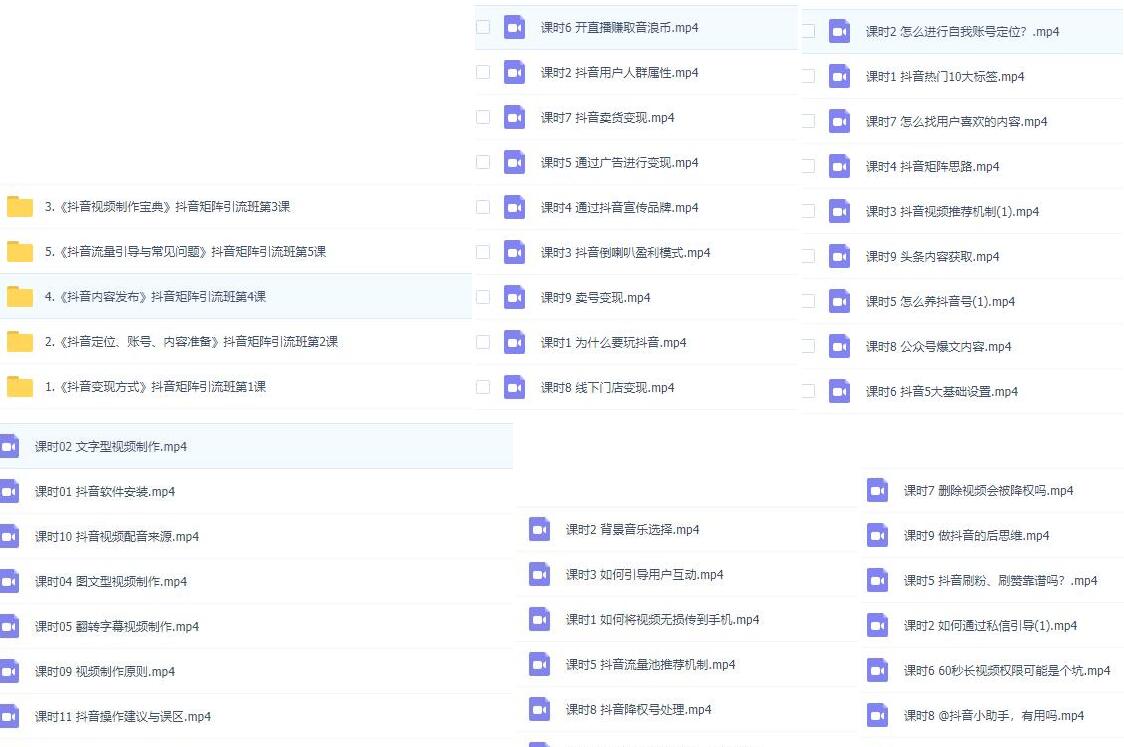Click video icon of 课时8 公众号爆文内容.mp4
The image size is (1124, 747).
tap(839, 347)
